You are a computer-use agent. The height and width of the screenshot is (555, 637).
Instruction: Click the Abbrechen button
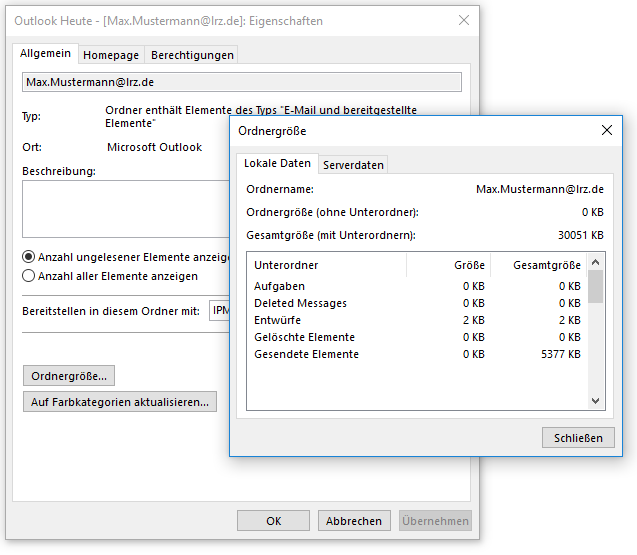click(354, 521)
